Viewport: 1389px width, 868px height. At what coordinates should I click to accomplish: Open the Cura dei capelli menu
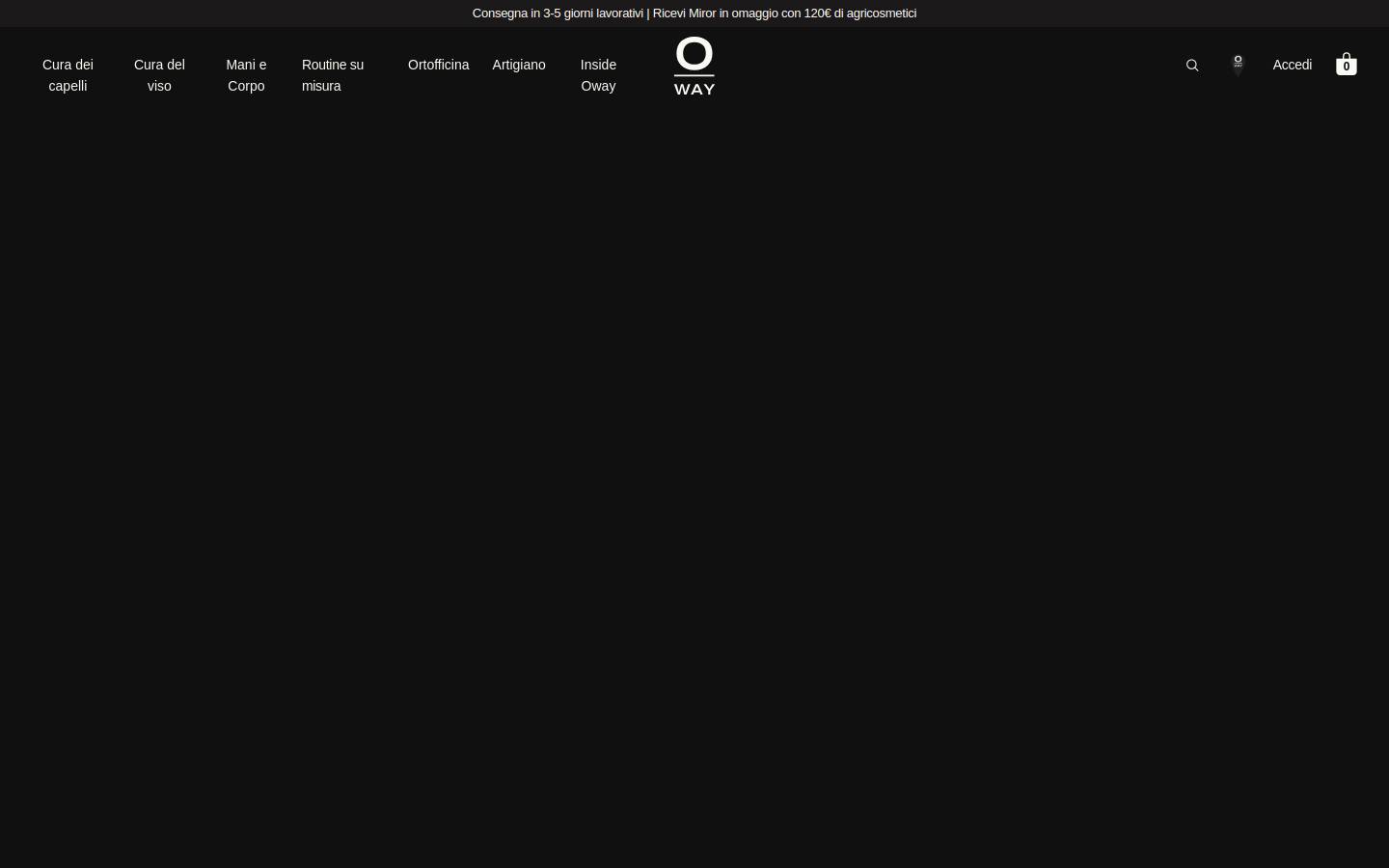(68, 75)
